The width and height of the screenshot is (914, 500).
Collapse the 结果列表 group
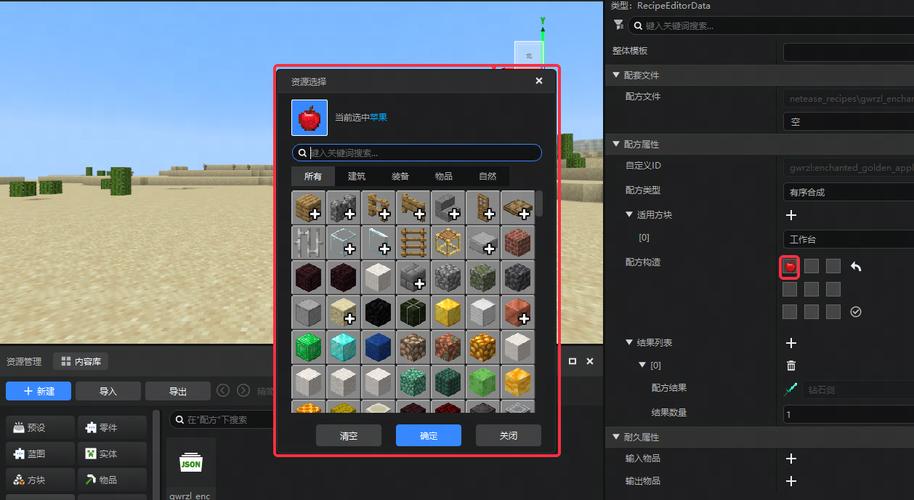629,342
